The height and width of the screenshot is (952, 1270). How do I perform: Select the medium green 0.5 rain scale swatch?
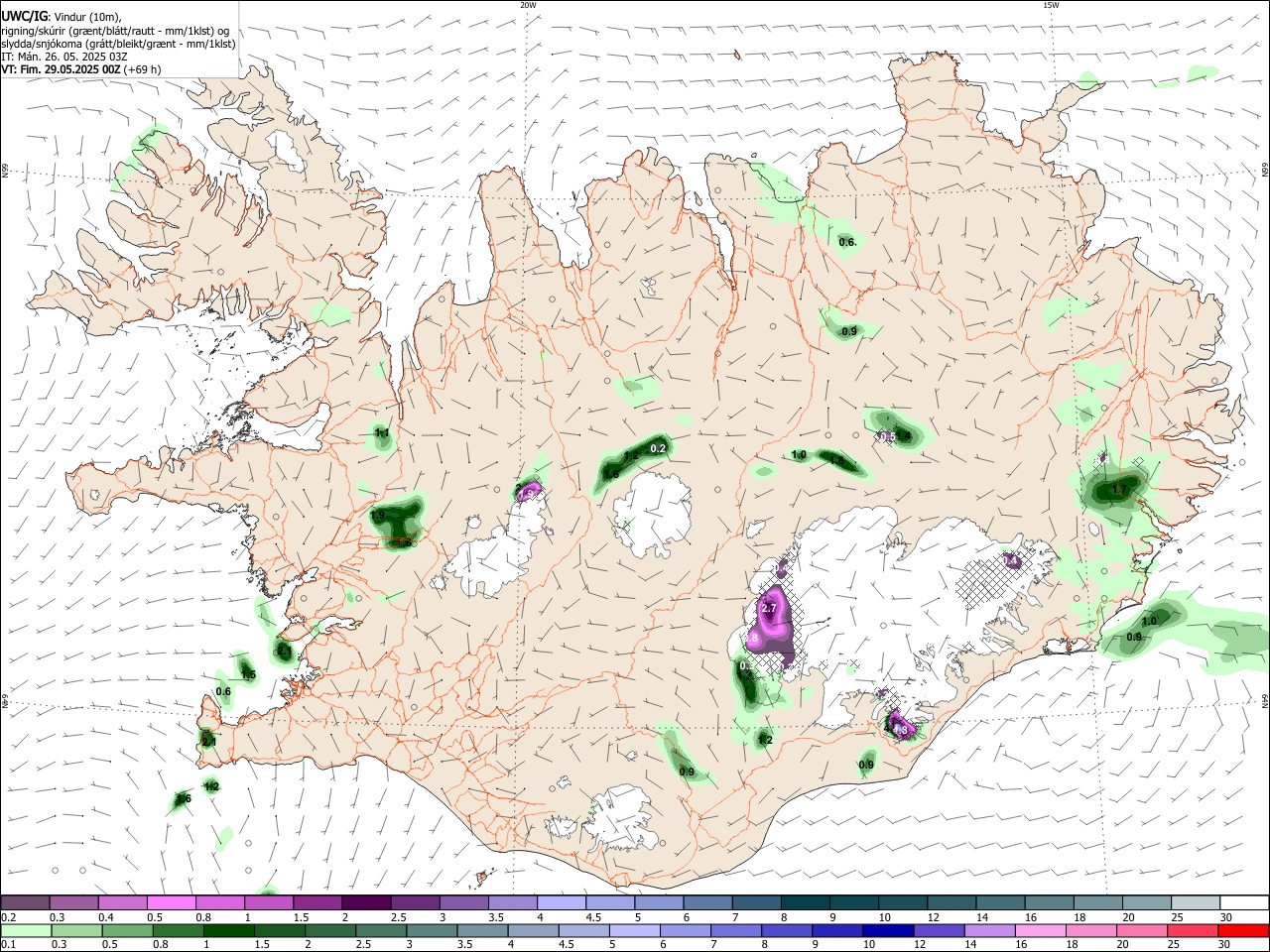point(128,930)
